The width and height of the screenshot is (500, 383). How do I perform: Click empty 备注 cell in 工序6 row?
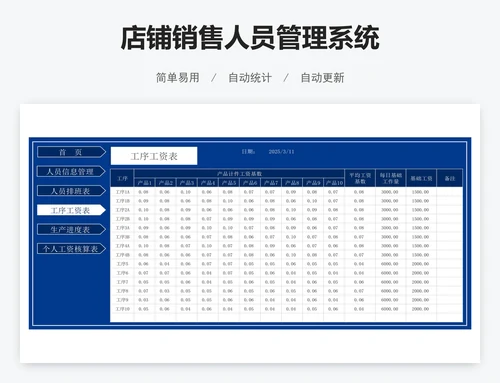(x=450, y=273)
